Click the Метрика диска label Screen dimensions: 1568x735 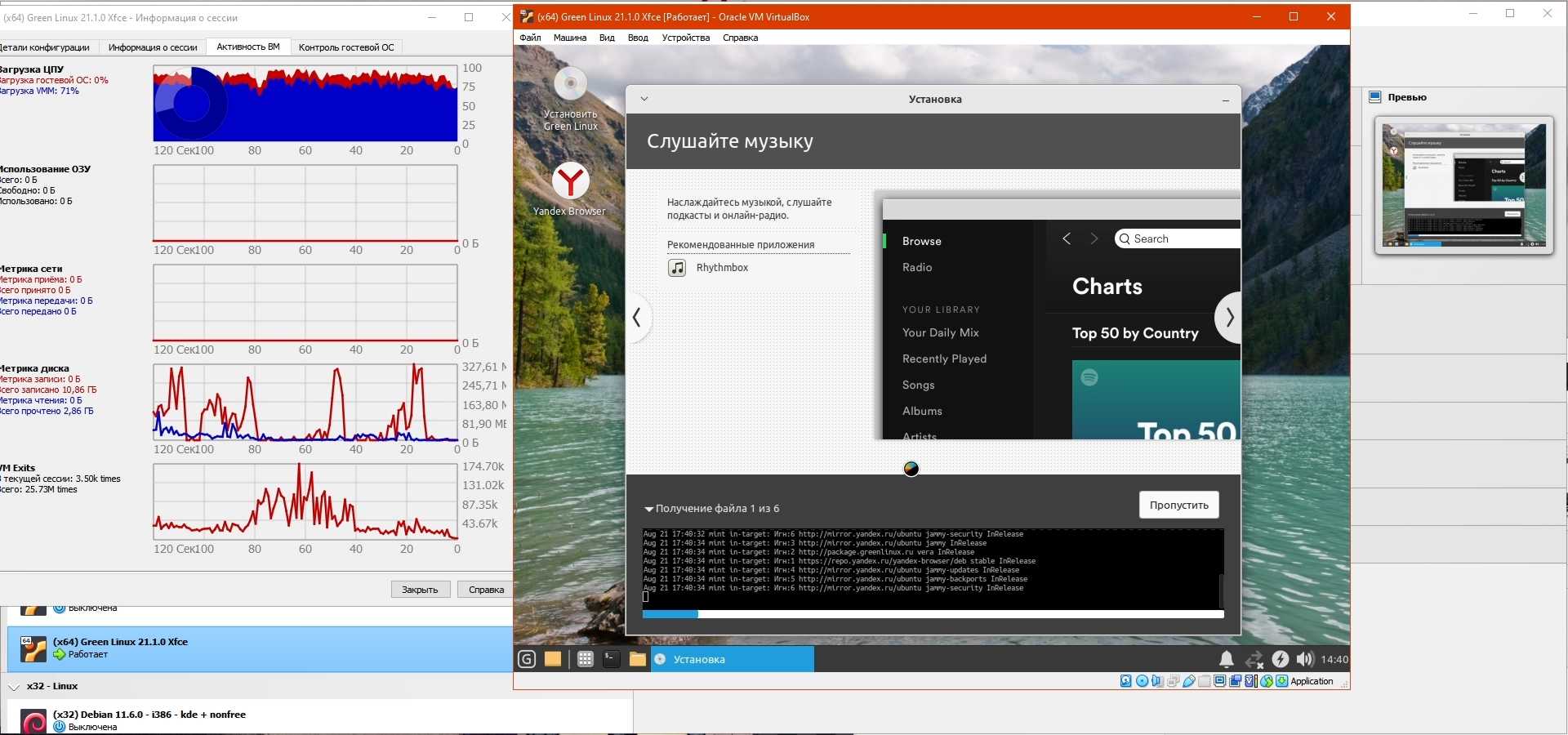point(34,368)
